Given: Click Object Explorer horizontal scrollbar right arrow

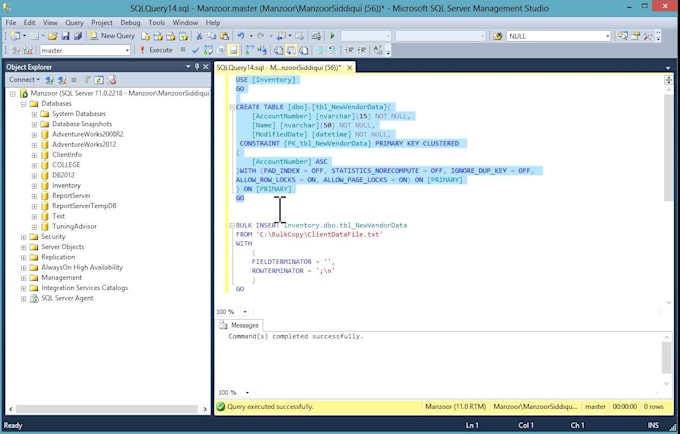Looking at the screenshot, I should [x=205, y=409].
